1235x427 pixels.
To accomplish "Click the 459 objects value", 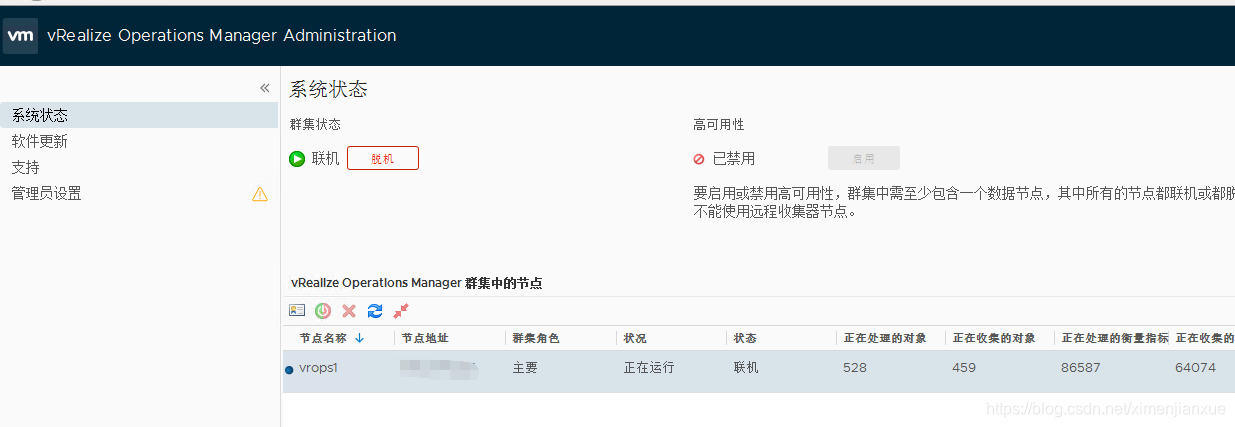I will click(x=964, y=368).
